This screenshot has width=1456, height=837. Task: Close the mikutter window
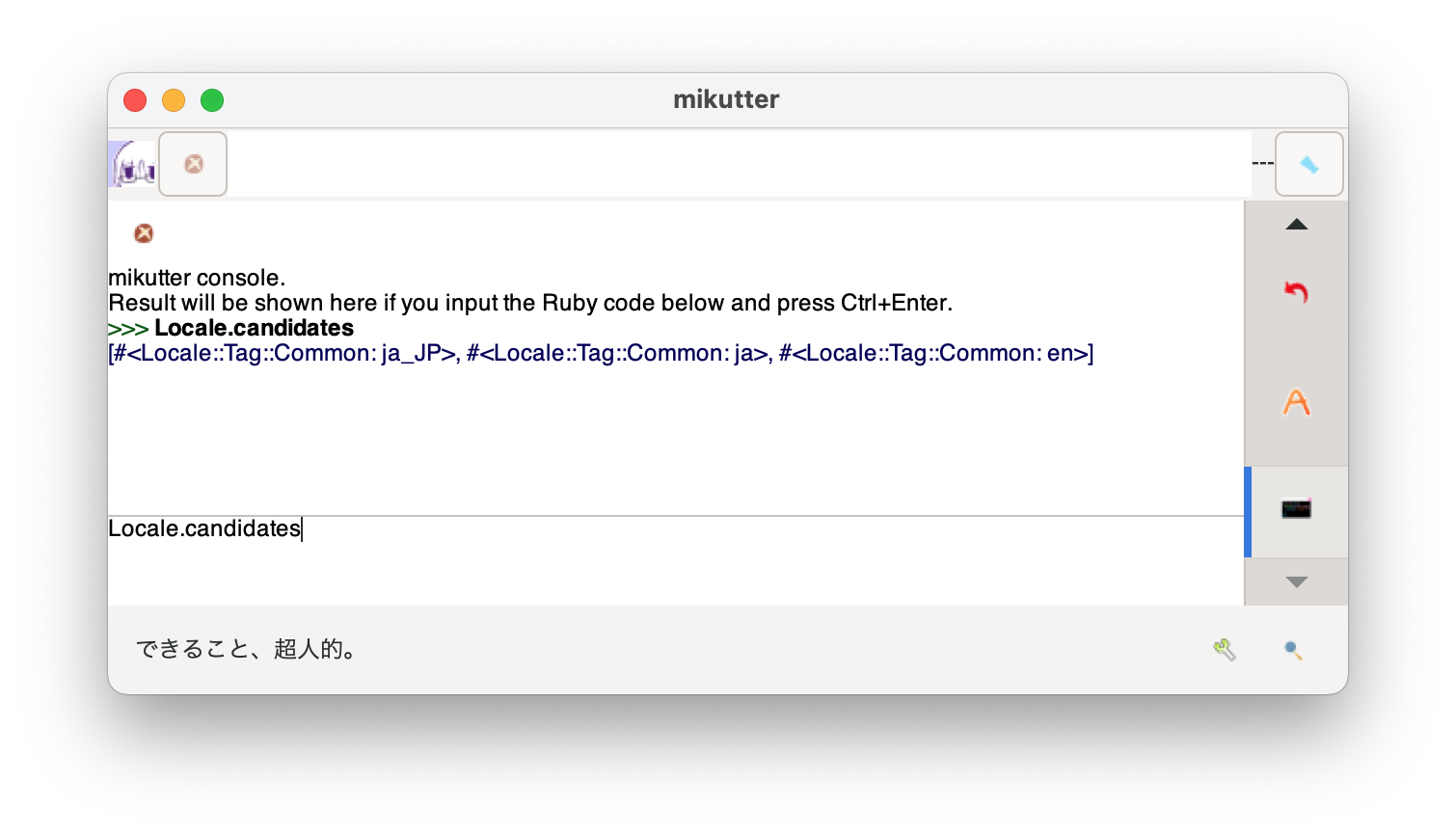coord(135,100)
